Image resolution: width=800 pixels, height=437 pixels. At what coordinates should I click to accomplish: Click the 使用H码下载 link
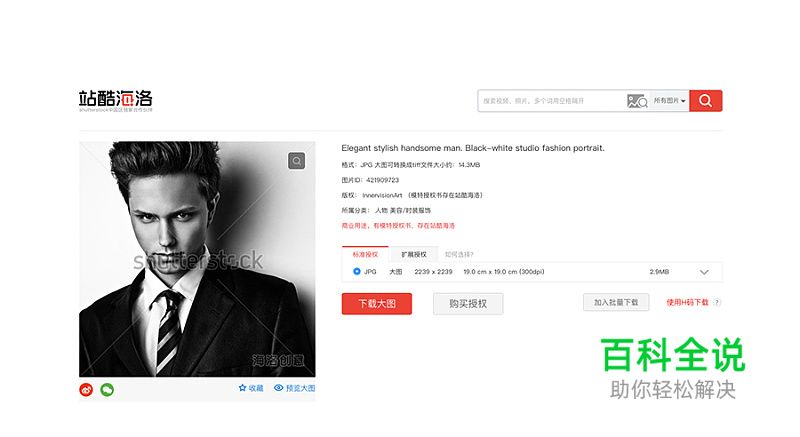[x=687, y=302]
